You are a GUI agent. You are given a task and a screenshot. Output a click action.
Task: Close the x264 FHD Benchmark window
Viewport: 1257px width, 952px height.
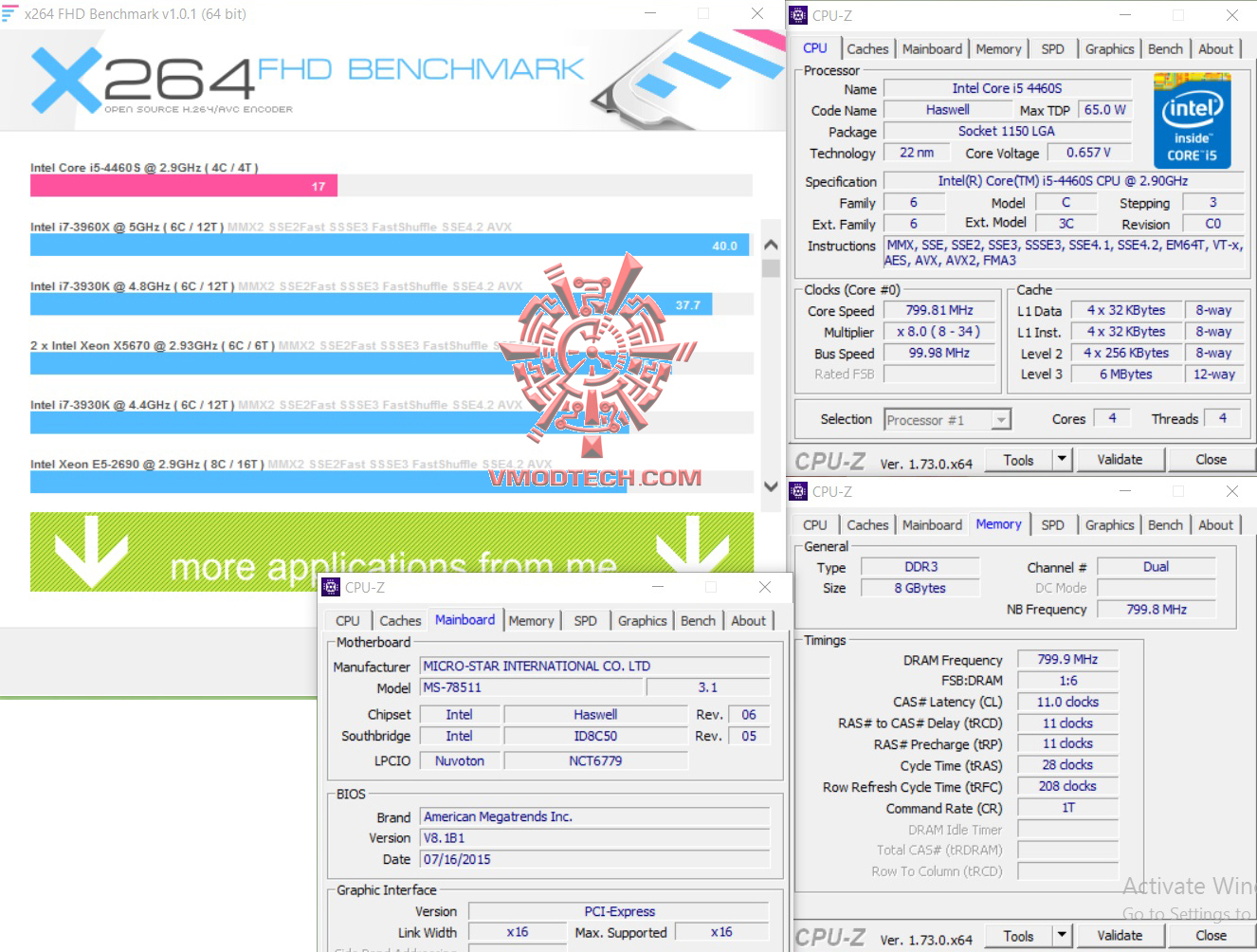pos(757,13)
